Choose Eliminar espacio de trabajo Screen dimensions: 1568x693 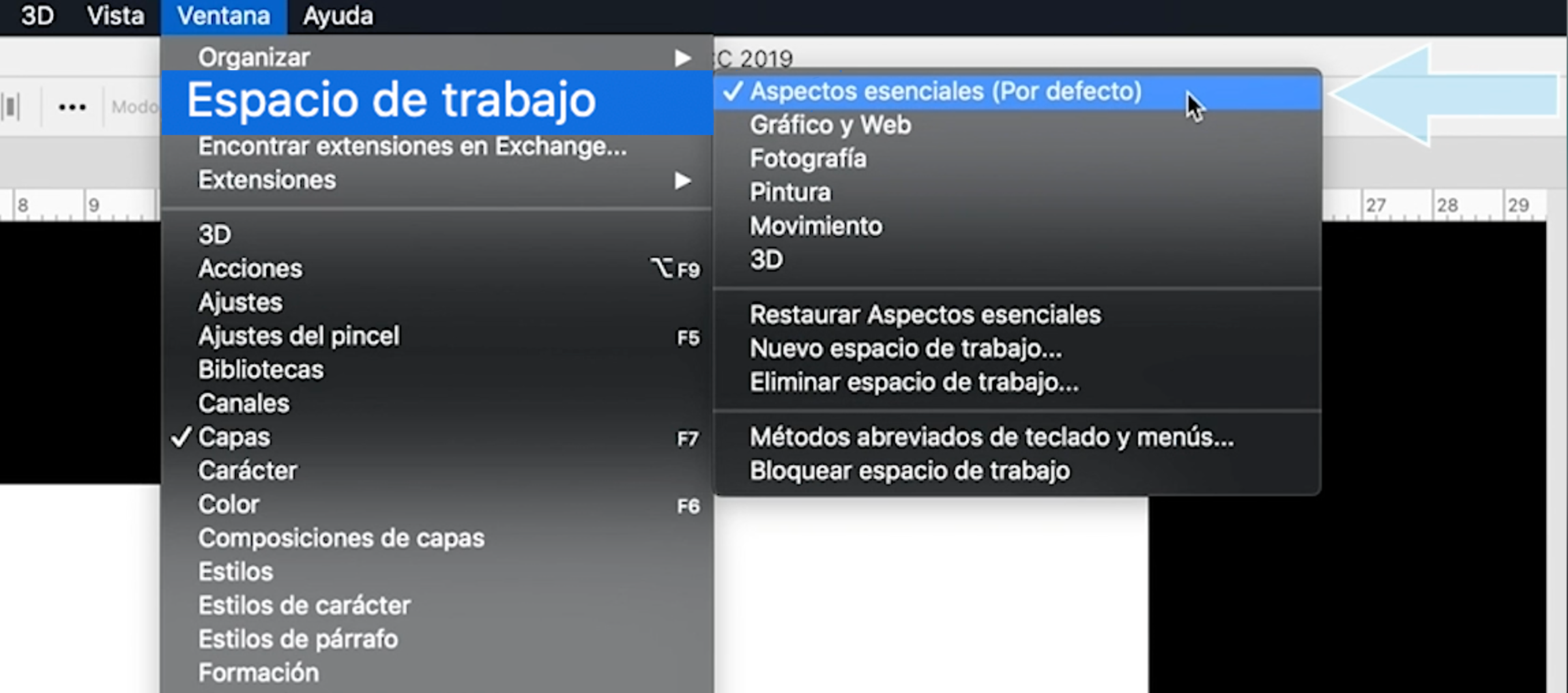click(1017, 383)
